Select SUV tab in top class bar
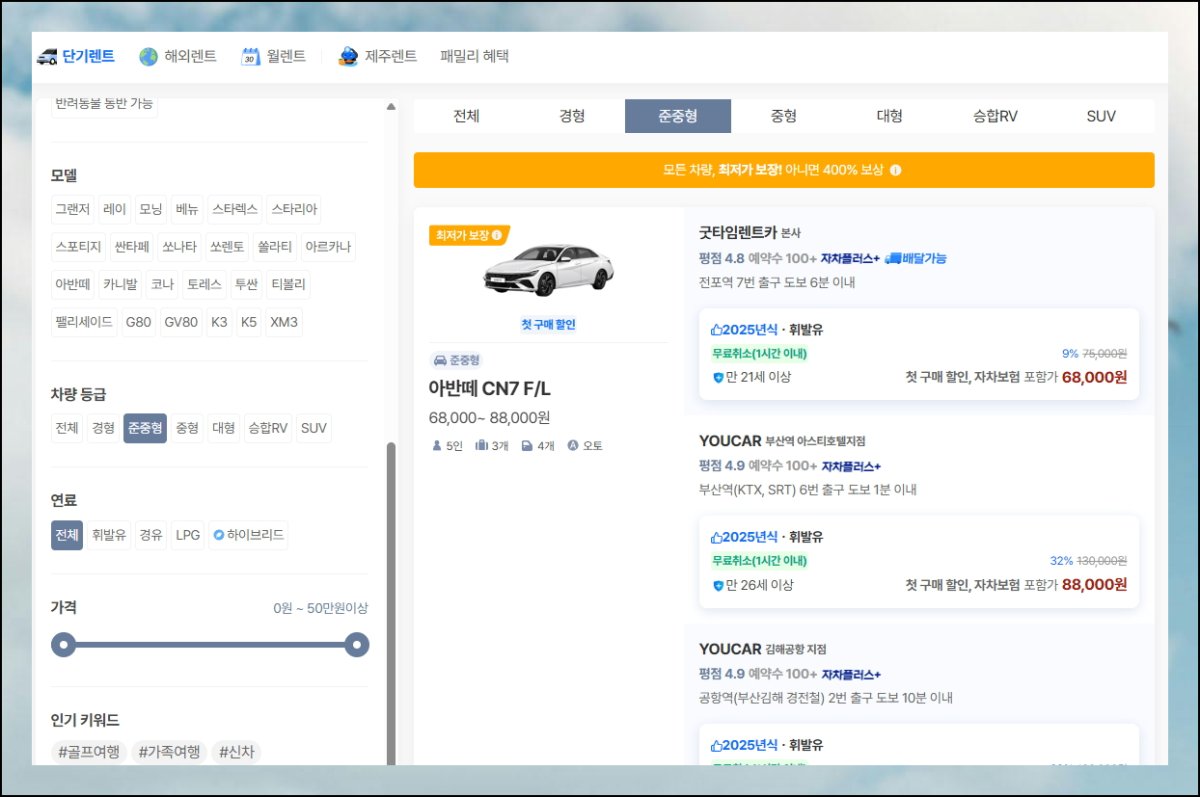The height and width of the screenshot is (797, 1200). pos(1101,116)
